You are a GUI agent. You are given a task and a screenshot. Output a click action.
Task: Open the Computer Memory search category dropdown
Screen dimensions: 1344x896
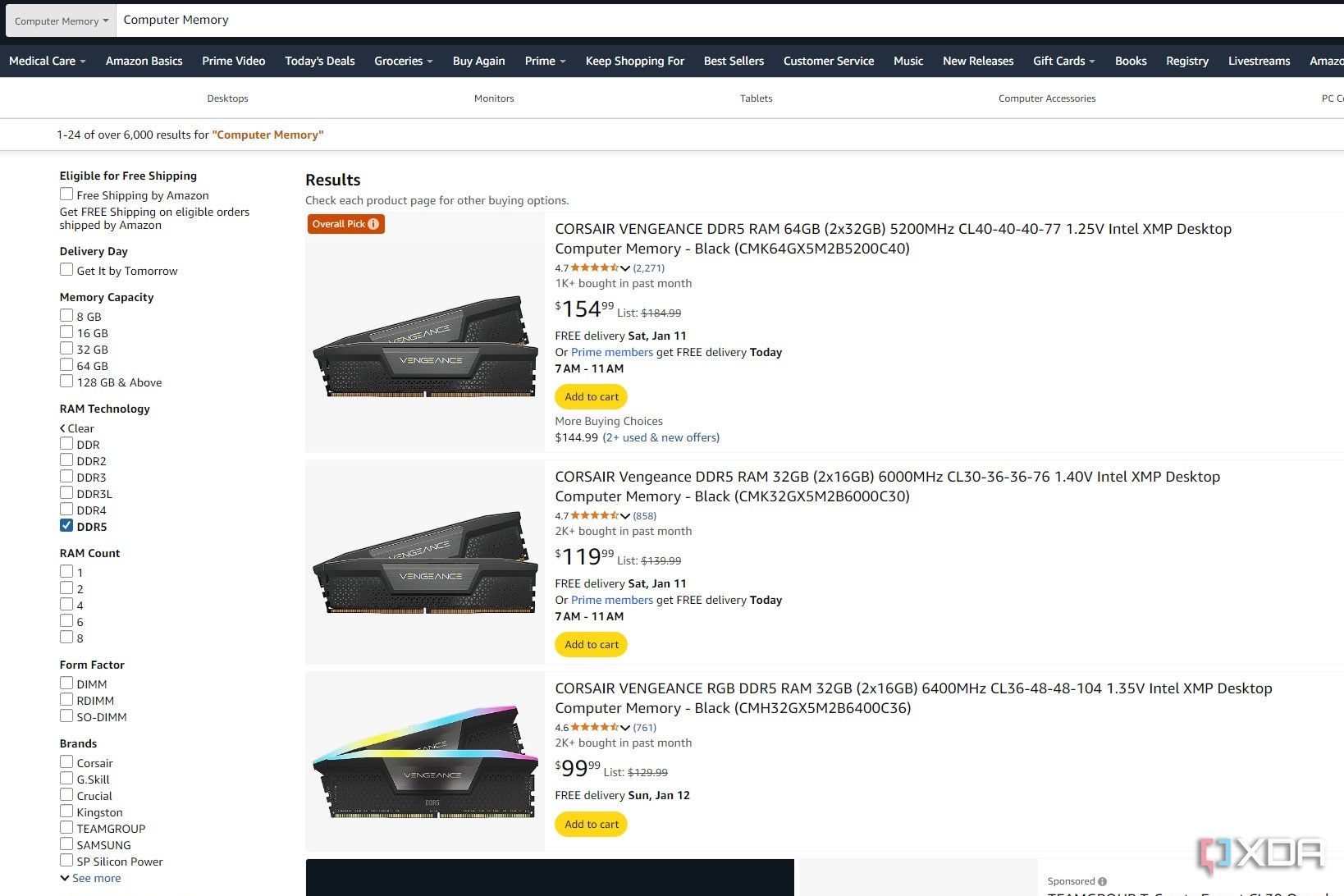click(x=61, y=21)
